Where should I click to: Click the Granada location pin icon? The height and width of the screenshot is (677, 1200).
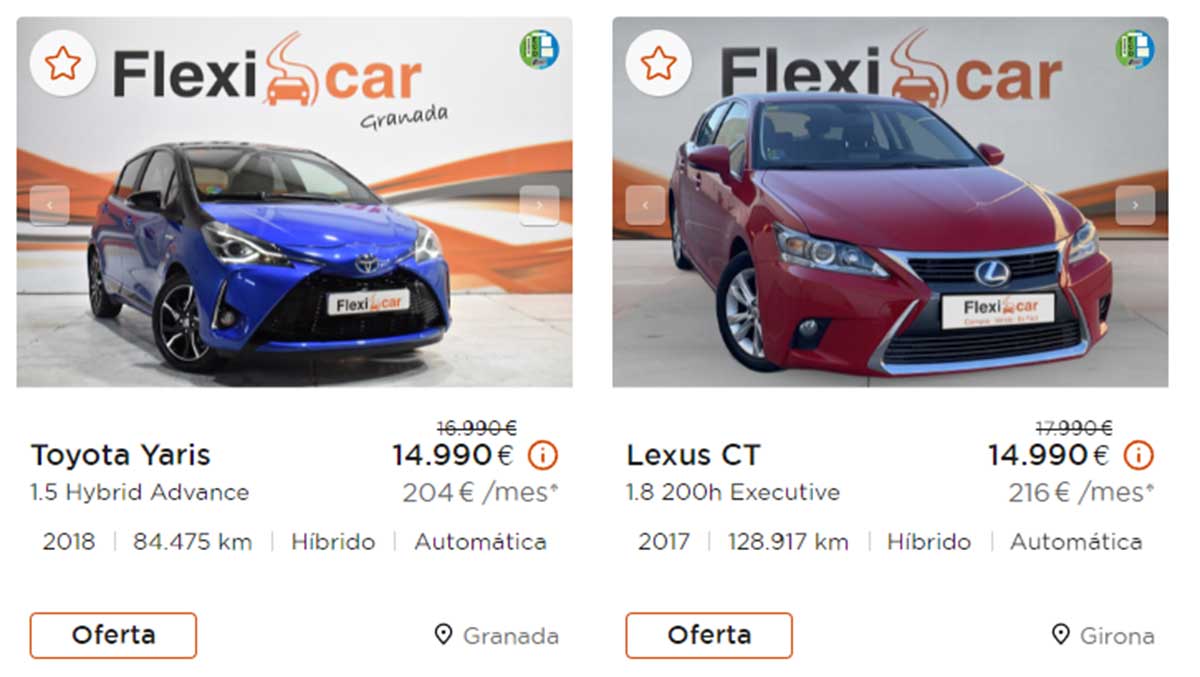pos(444,635)
